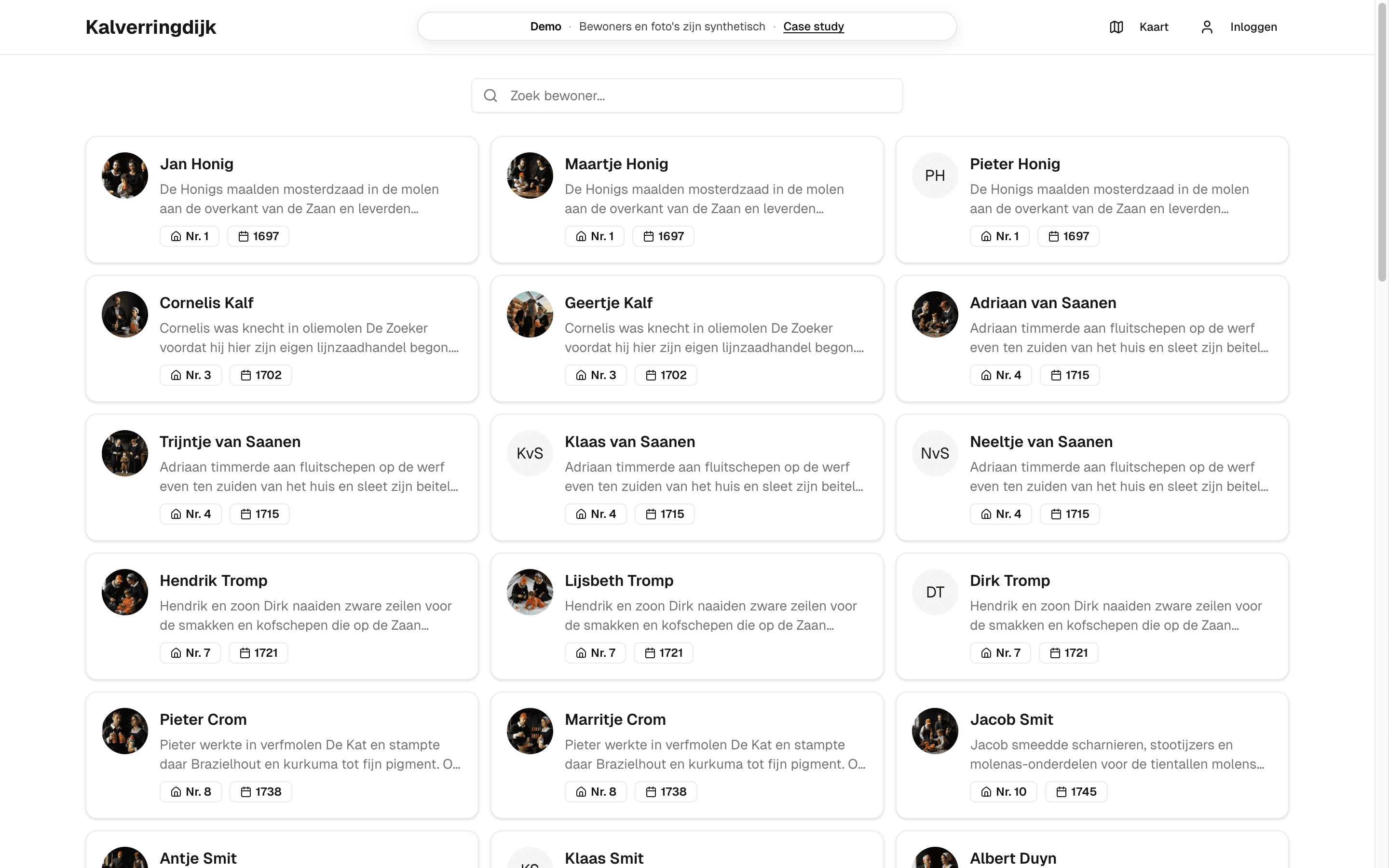Click DT initials avatar of Dirk Tromp
1389x868 pixels.
coord(935,593)
